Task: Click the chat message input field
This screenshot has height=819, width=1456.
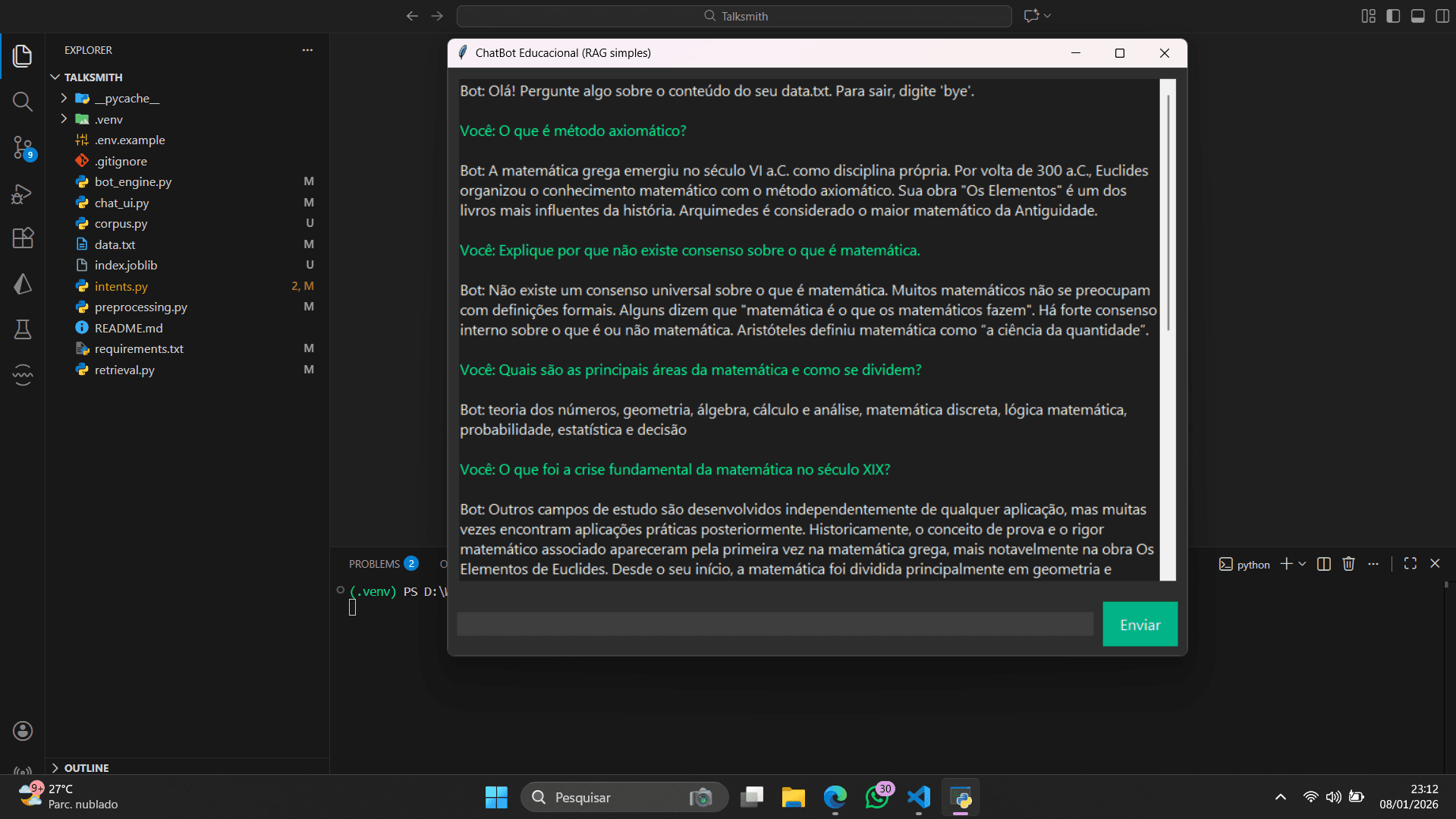Action: pos(775,625)
